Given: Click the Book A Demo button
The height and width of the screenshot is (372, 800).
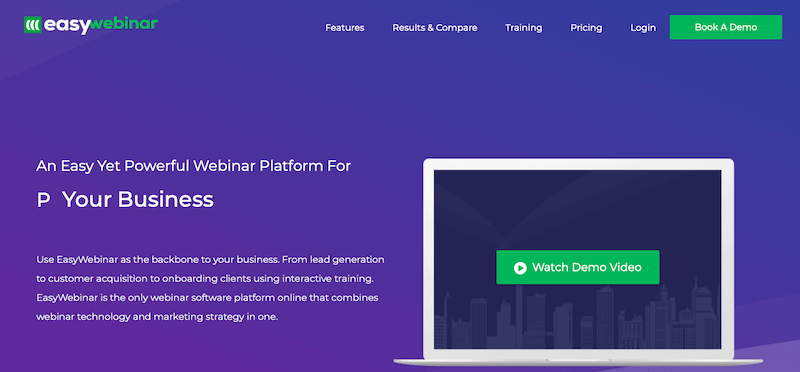Looking at the screenshot, I should coord(726,27).
